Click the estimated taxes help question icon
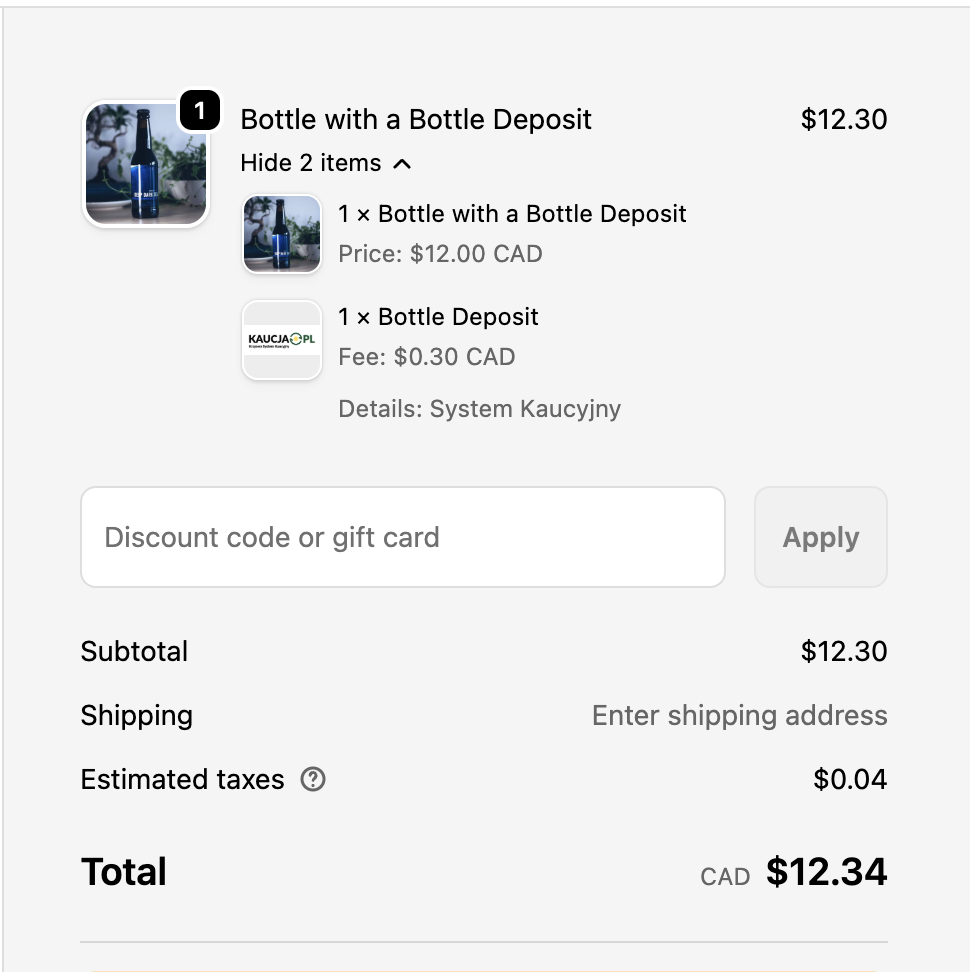The image size is (970, 972). pyautogui.click(x=313, y=779)
